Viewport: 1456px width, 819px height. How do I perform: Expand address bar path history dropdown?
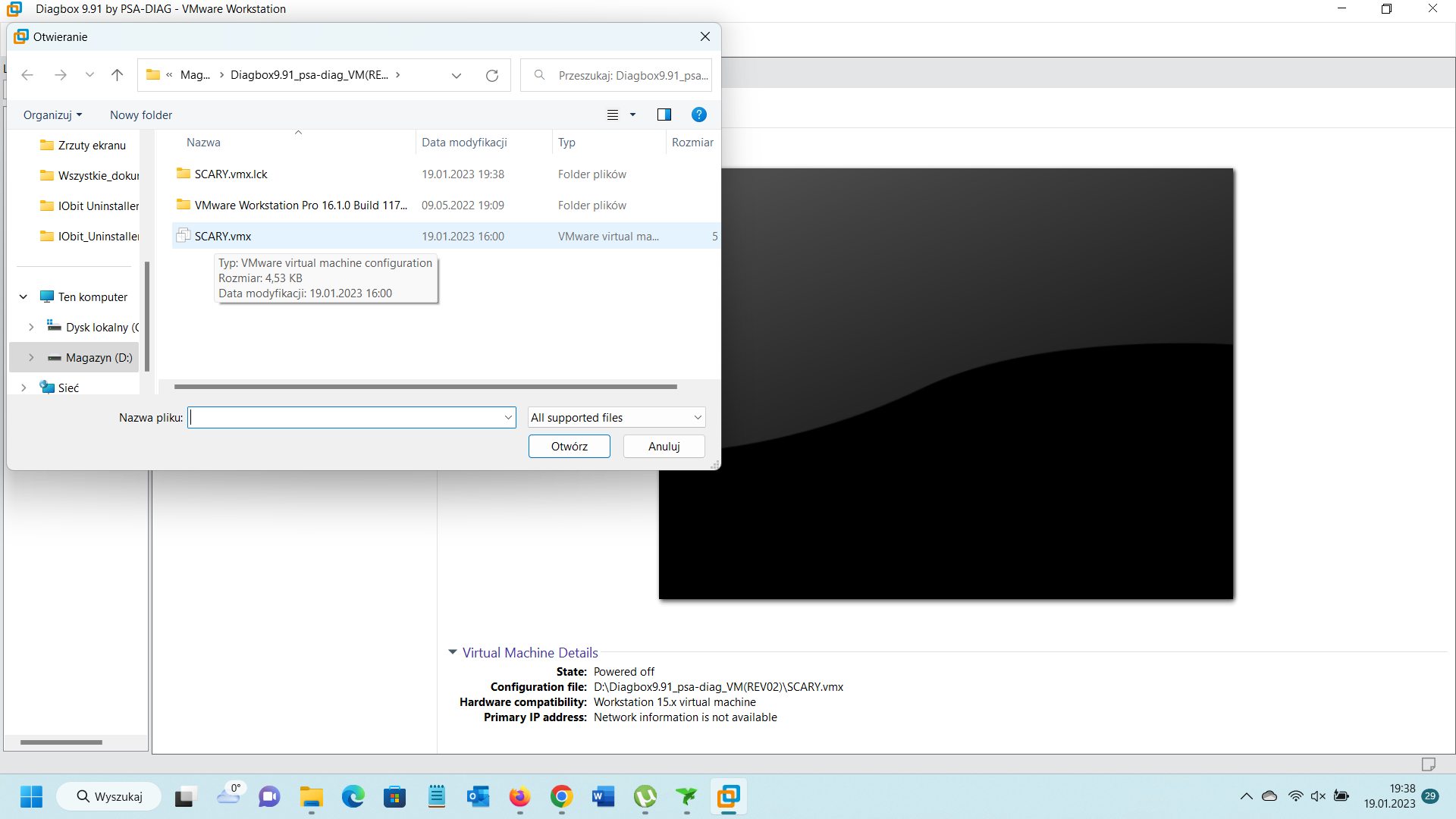click(x=457, y=75)
